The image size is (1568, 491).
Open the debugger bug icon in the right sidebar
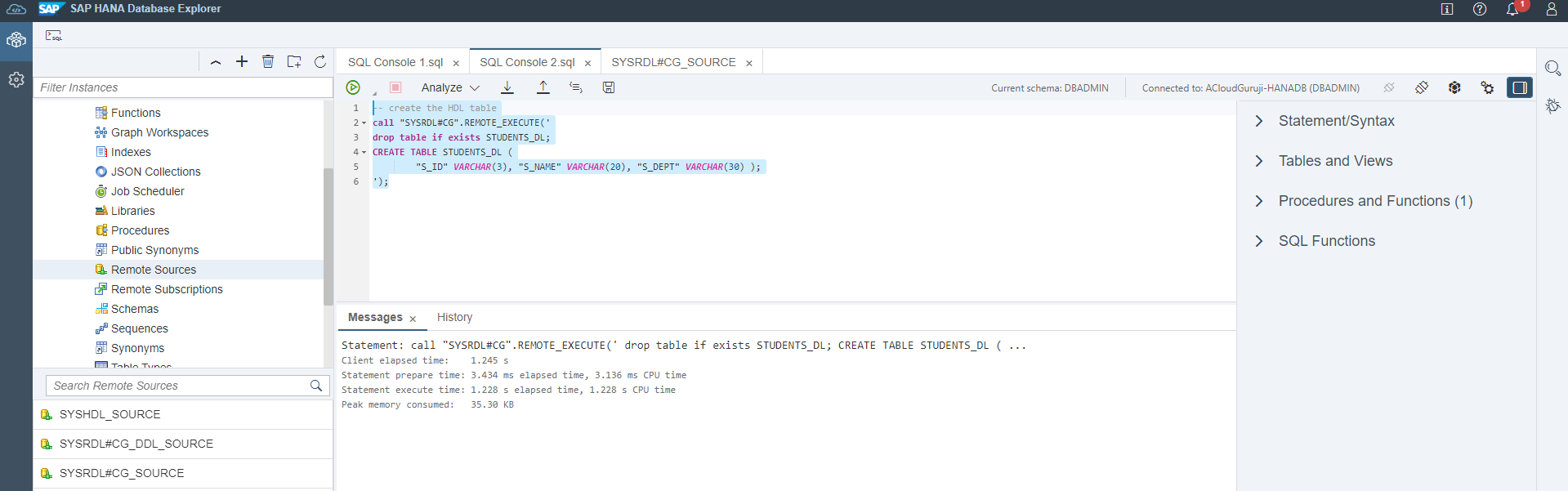[1552, 105]
